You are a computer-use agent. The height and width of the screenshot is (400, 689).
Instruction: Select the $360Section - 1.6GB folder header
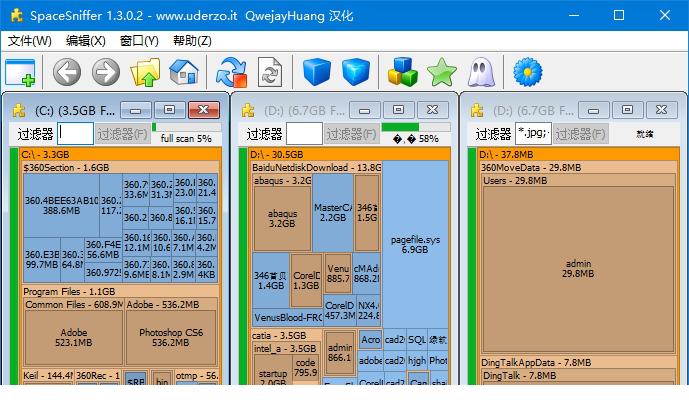(120, 167)
